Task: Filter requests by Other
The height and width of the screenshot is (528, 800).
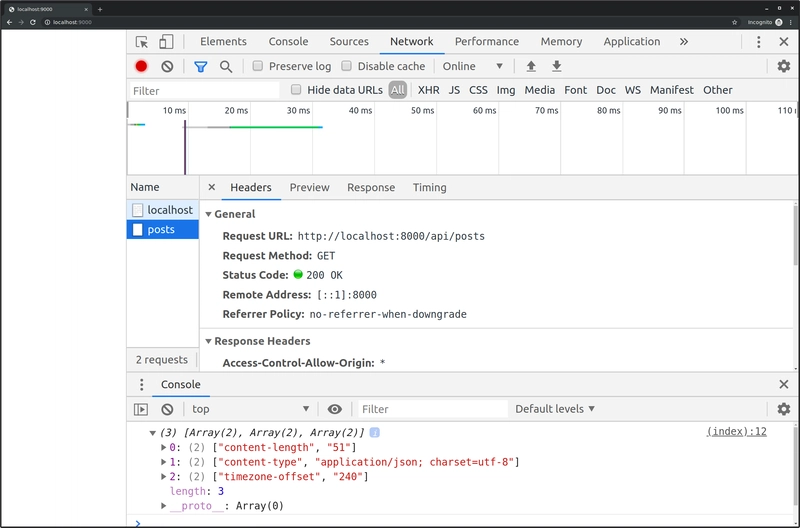Action: coord(717,90)
